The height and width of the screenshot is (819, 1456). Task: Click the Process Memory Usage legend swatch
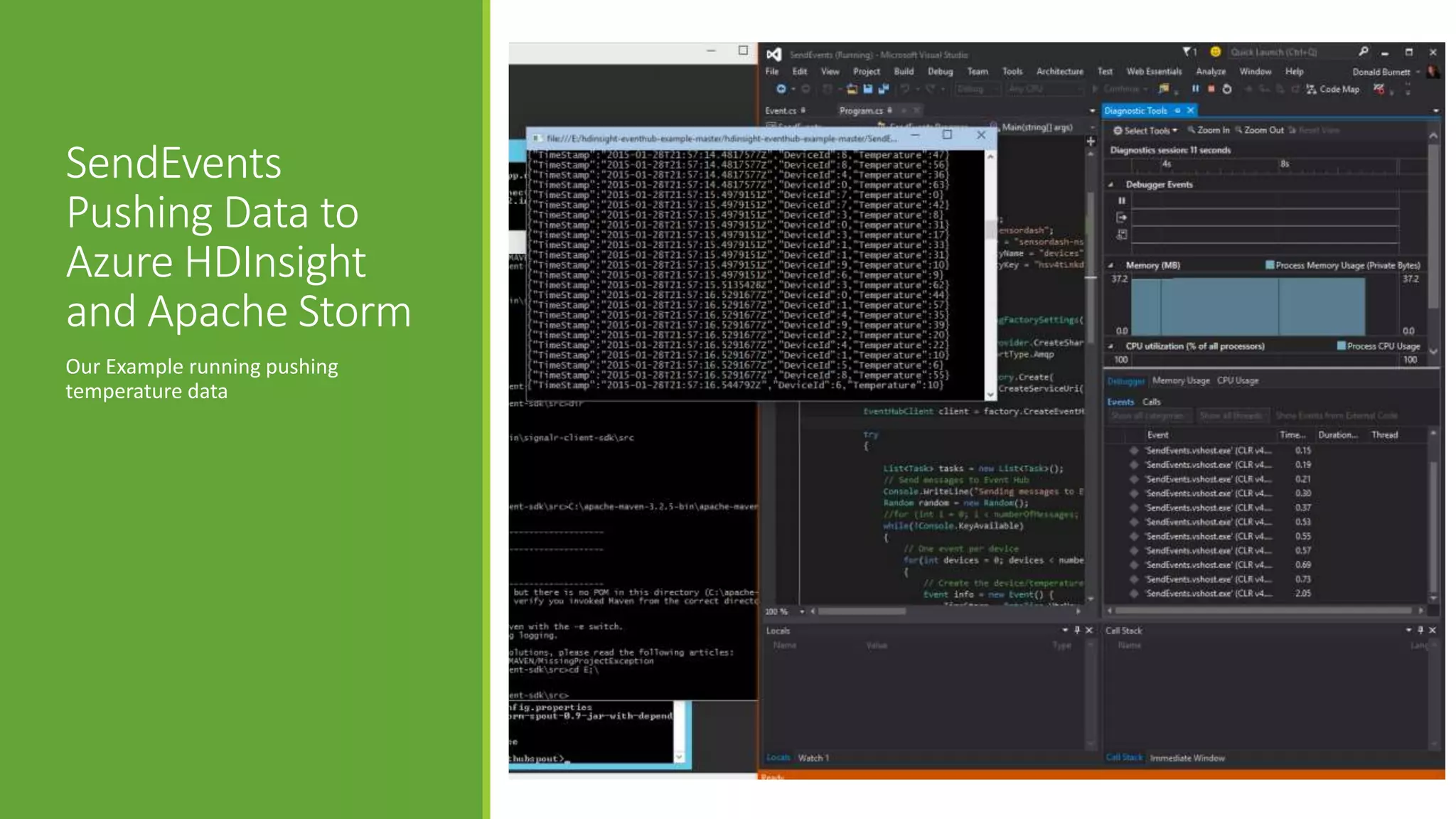[1270, 265]
